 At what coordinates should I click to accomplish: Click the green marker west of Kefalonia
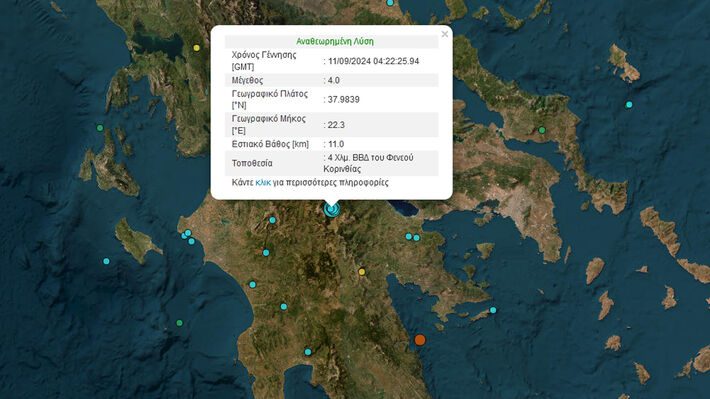tap(100, 128)
